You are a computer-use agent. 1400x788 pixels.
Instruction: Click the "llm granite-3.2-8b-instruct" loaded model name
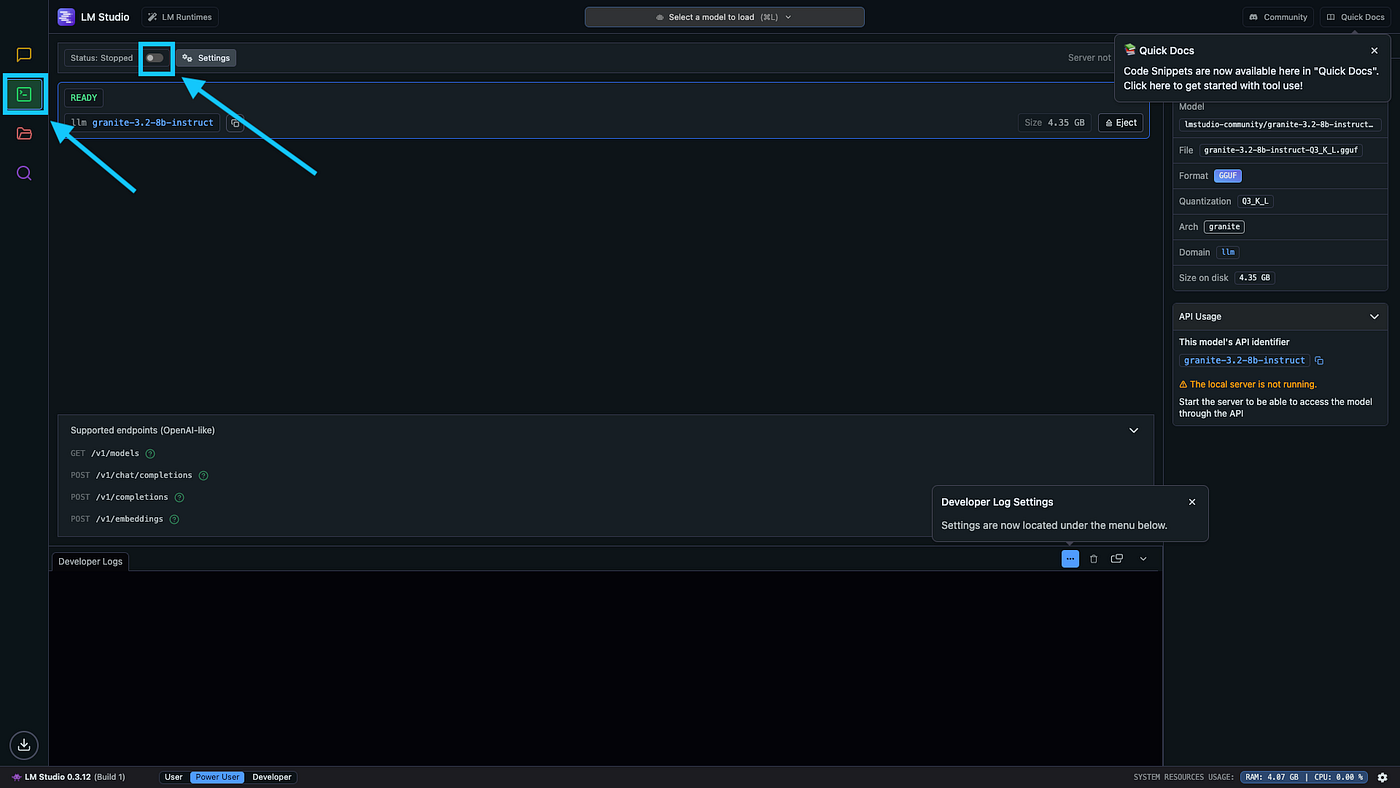tap(142, 123)
